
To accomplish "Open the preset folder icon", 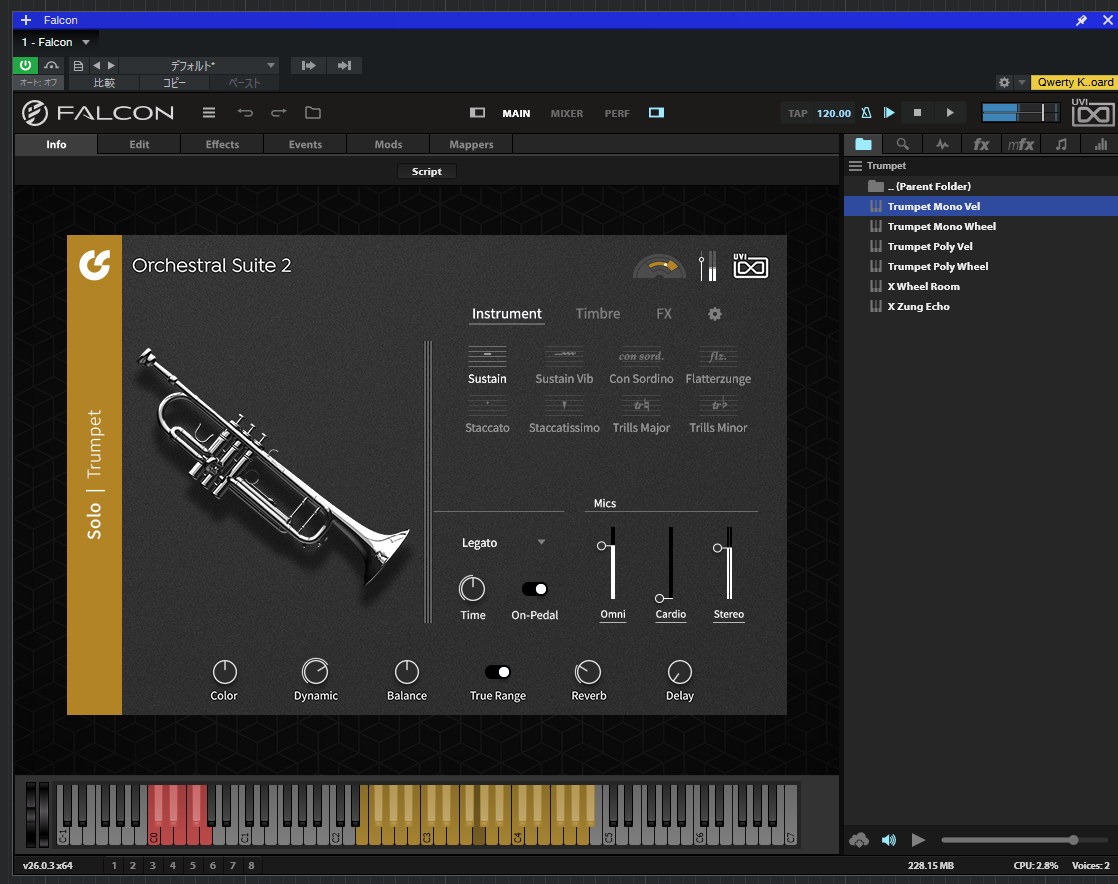I will click(x=312, y=113).
